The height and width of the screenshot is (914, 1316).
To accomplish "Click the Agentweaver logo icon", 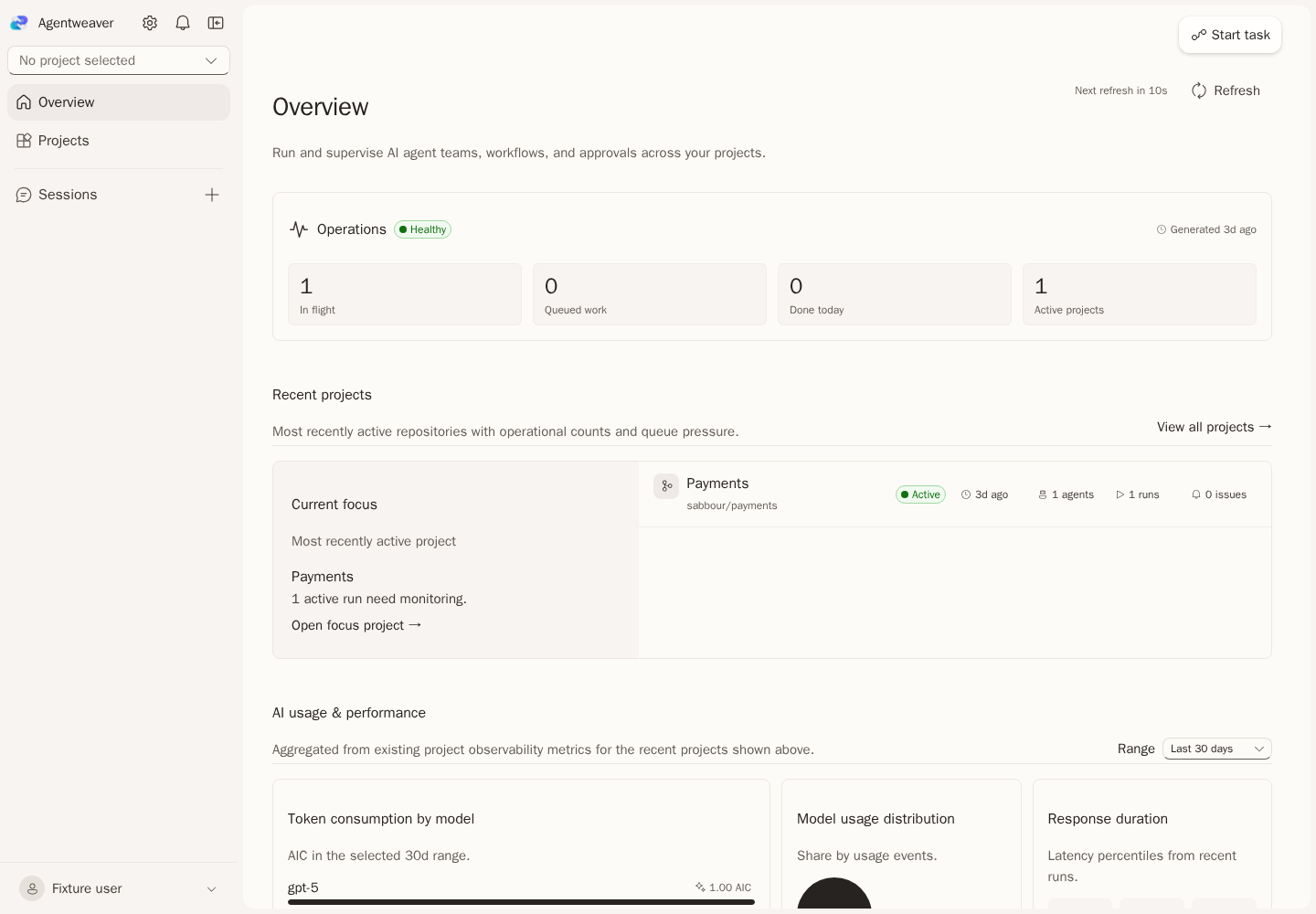I will [x=19, y=23].
